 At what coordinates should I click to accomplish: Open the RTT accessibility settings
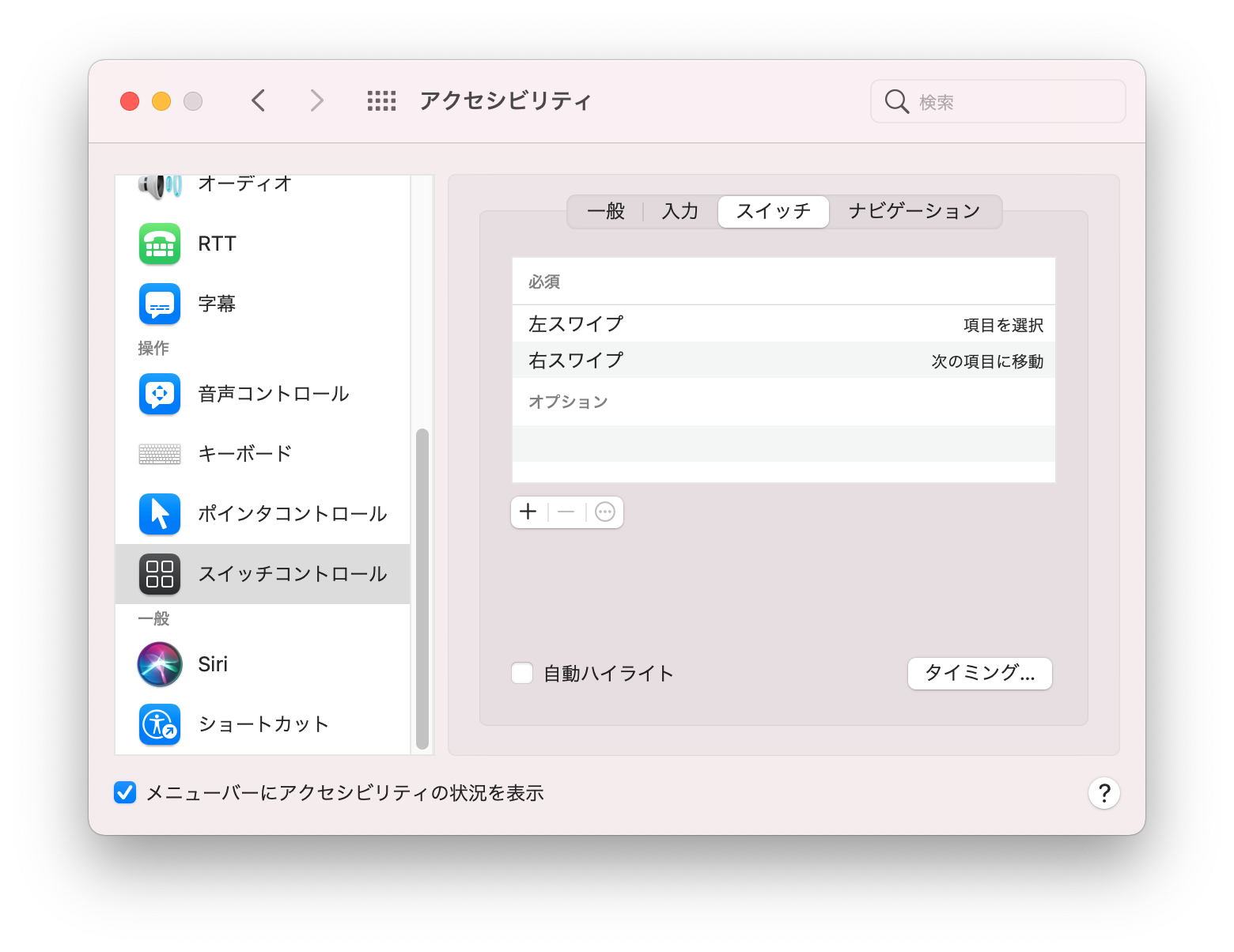coord(217,244)
